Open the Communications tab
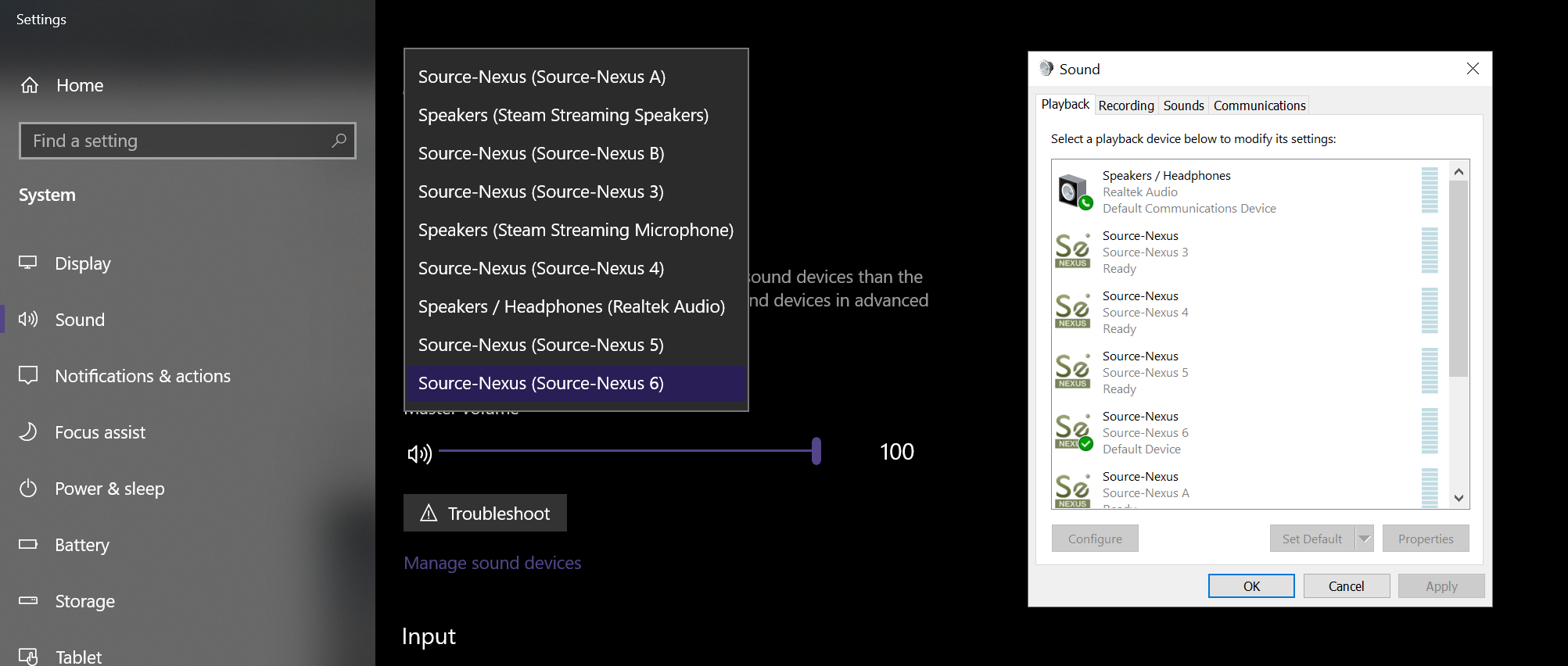The image size is (1568, 666). point(1259,106)
